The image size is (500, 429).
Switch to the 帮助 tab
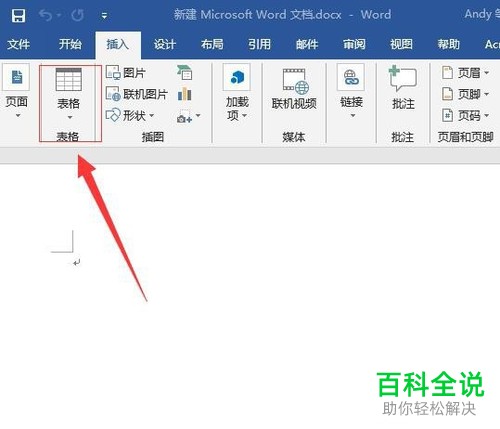[x=449, y=44]
